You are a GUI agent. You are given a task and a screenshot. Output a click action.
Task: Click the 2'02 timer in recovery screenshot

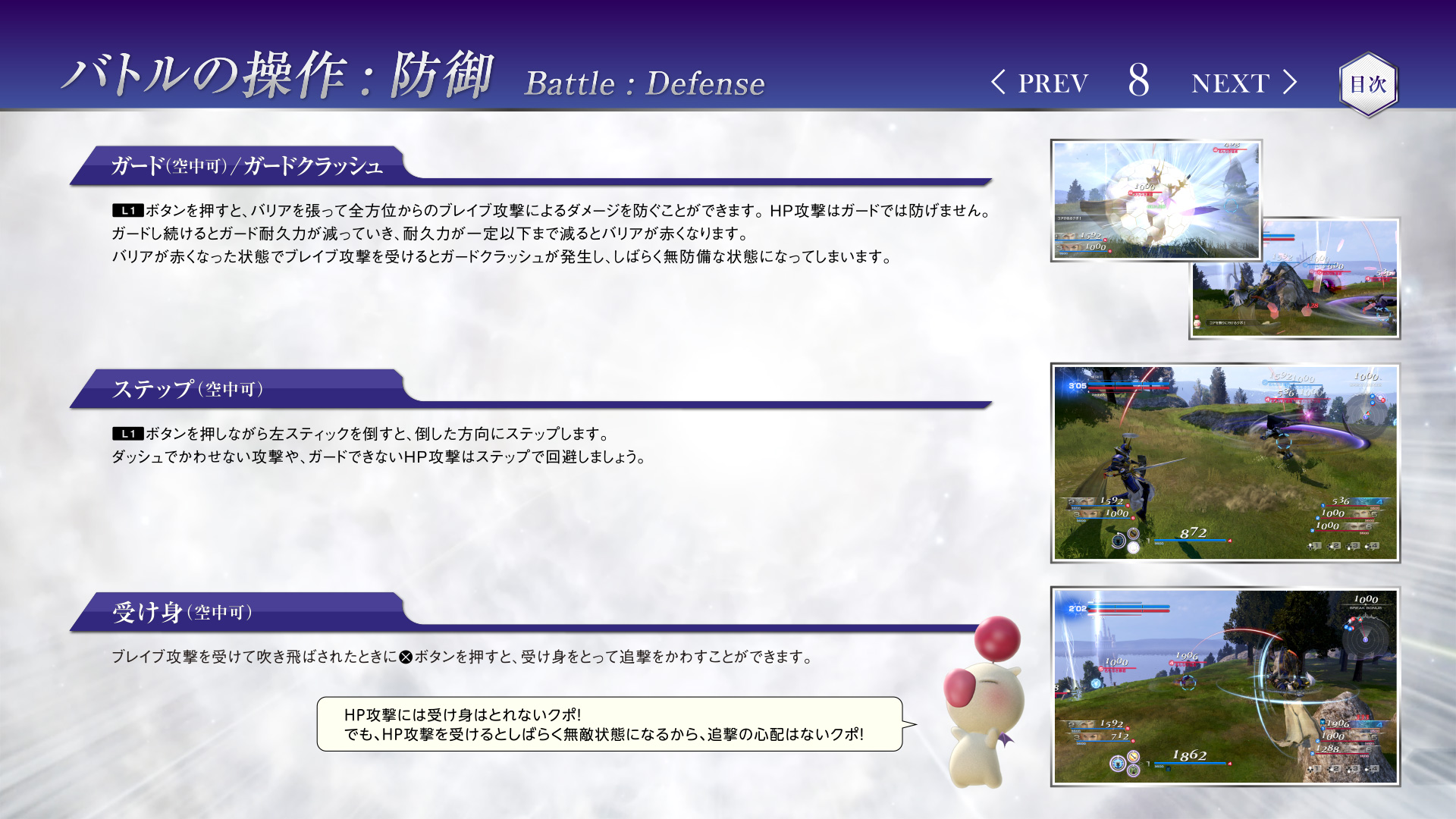tap(1078, 609)
